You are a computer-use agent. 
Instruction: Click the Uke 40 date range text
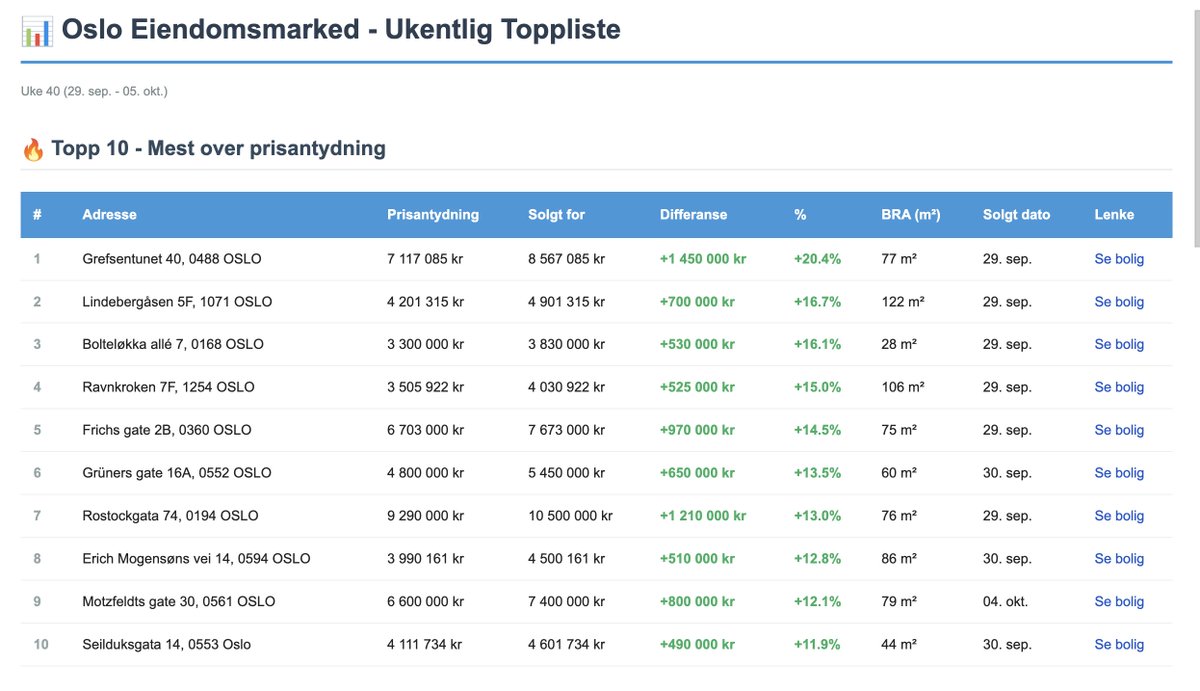point(94,91)
